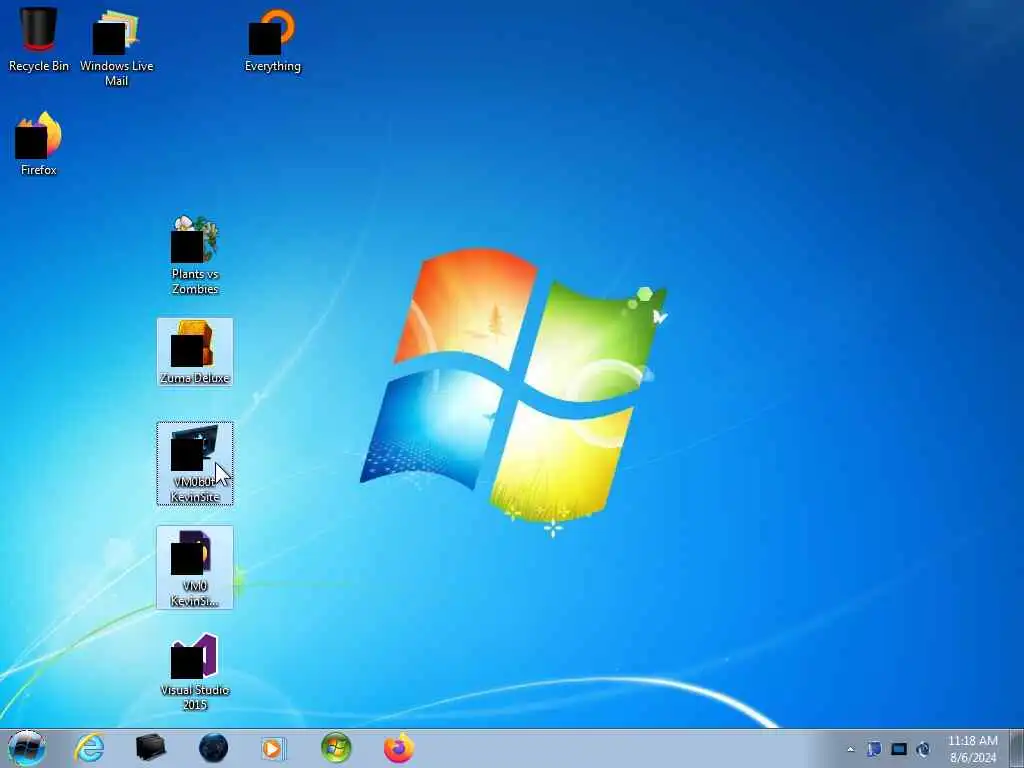Select the VM0b0t KevinSite monitor icon
Image resolution: width=1024 pixels, height=768 pixels.
point(195,463)
